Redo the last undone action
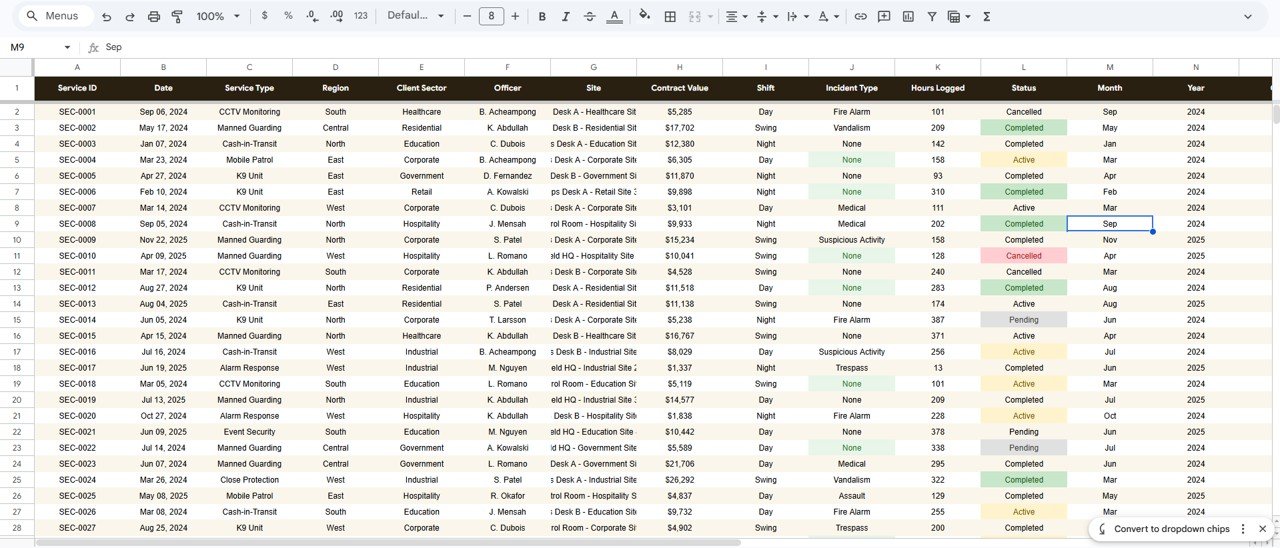Viewport: 1280px width, 548px height. 130,16
